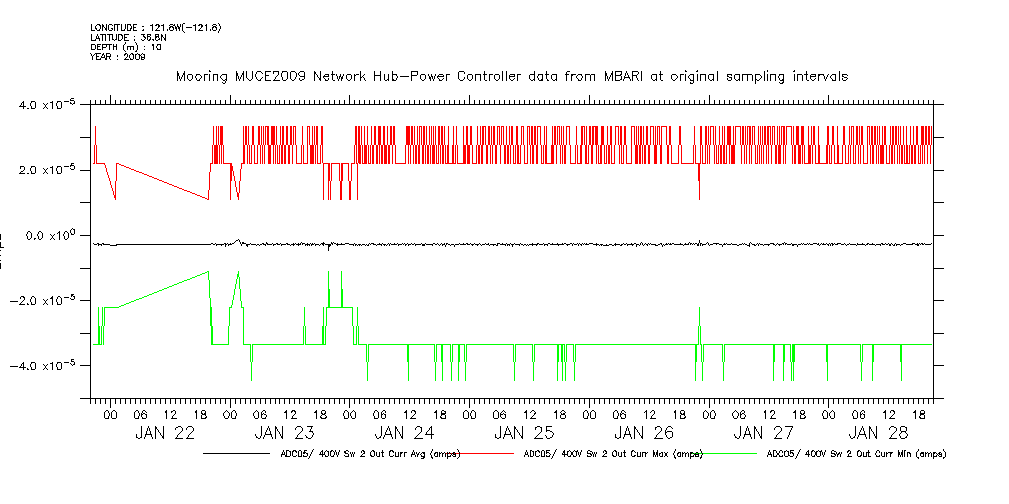This screenshot has height=504, width=1009.
Task: Click the JAN 23 date label
Action: click(x=285, y=434)
